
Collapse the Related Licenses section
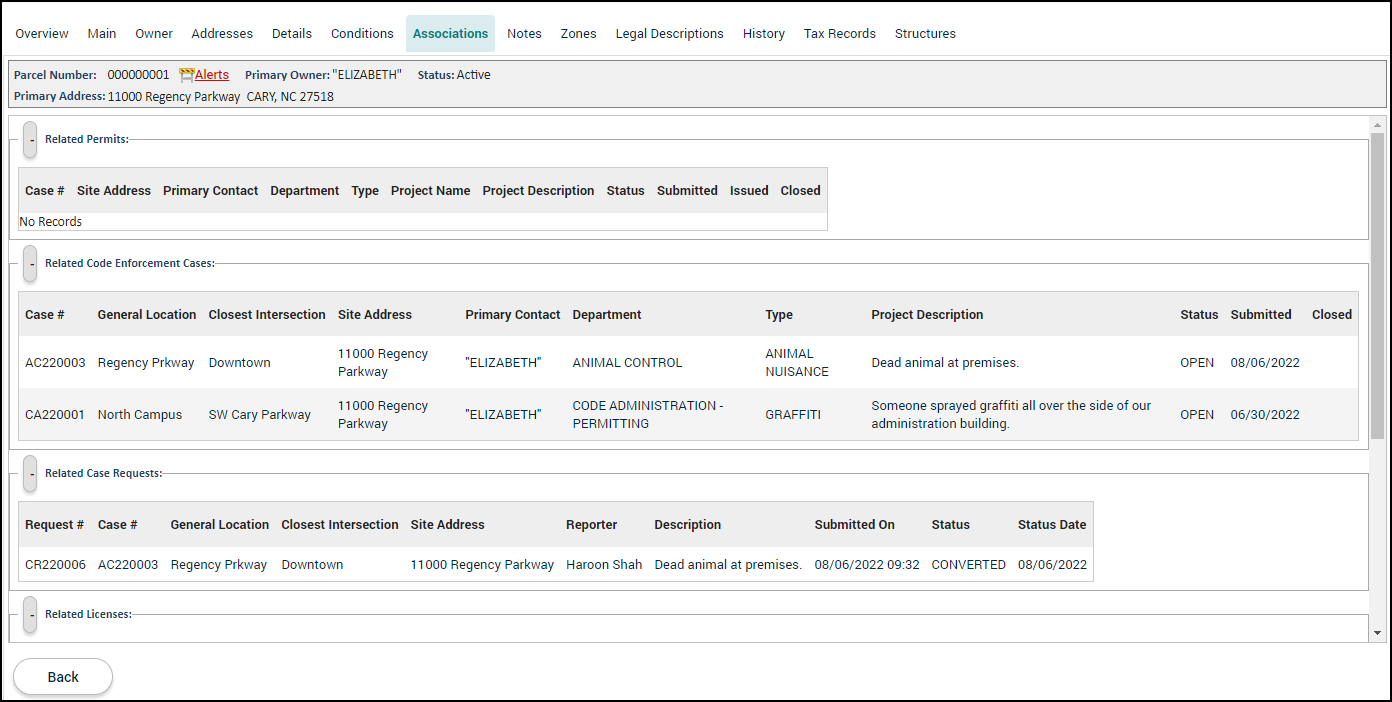pos(30,615)
